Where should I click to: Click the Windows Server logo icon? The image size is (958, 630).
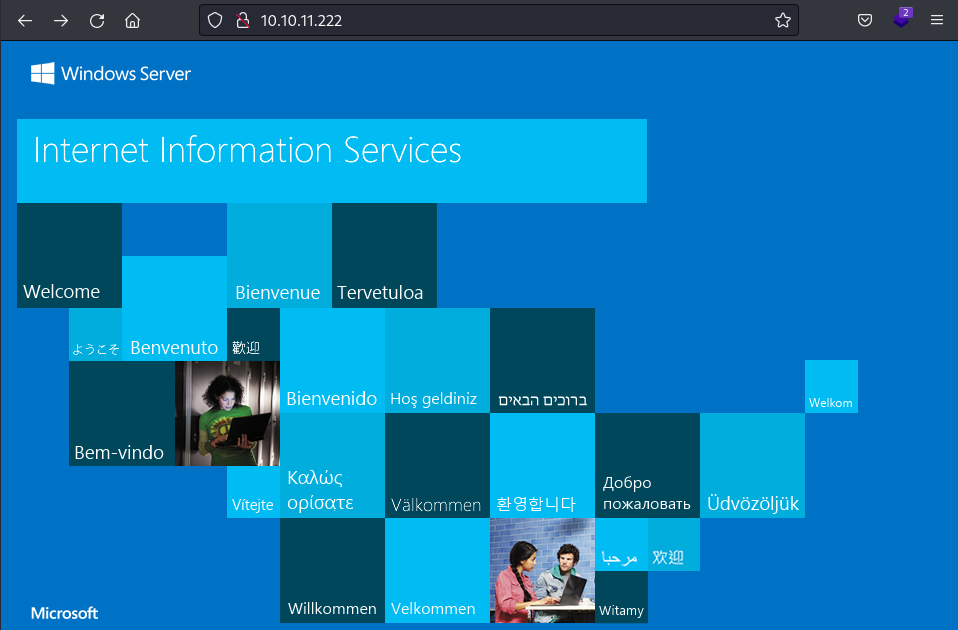point(43,73)
